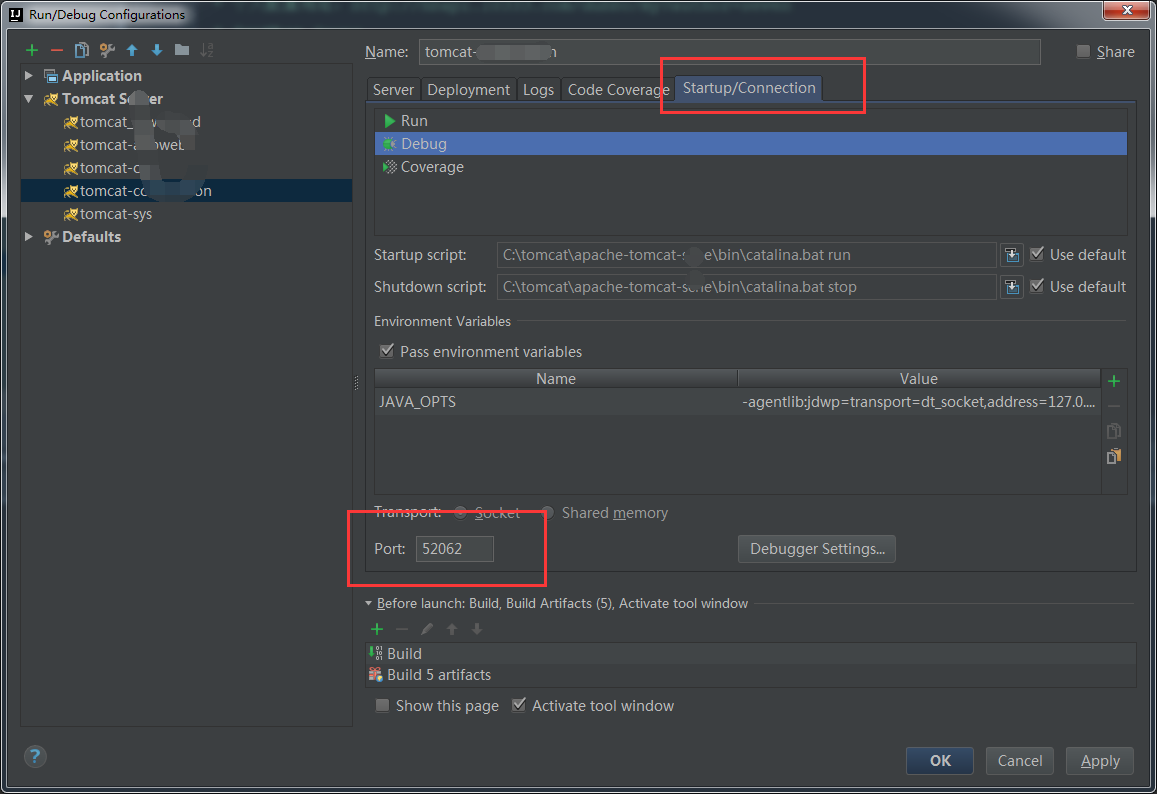The width and height of the screenshot is (1157, 794).
Task: Switch to the Server tab
Action: coord(393,89)
